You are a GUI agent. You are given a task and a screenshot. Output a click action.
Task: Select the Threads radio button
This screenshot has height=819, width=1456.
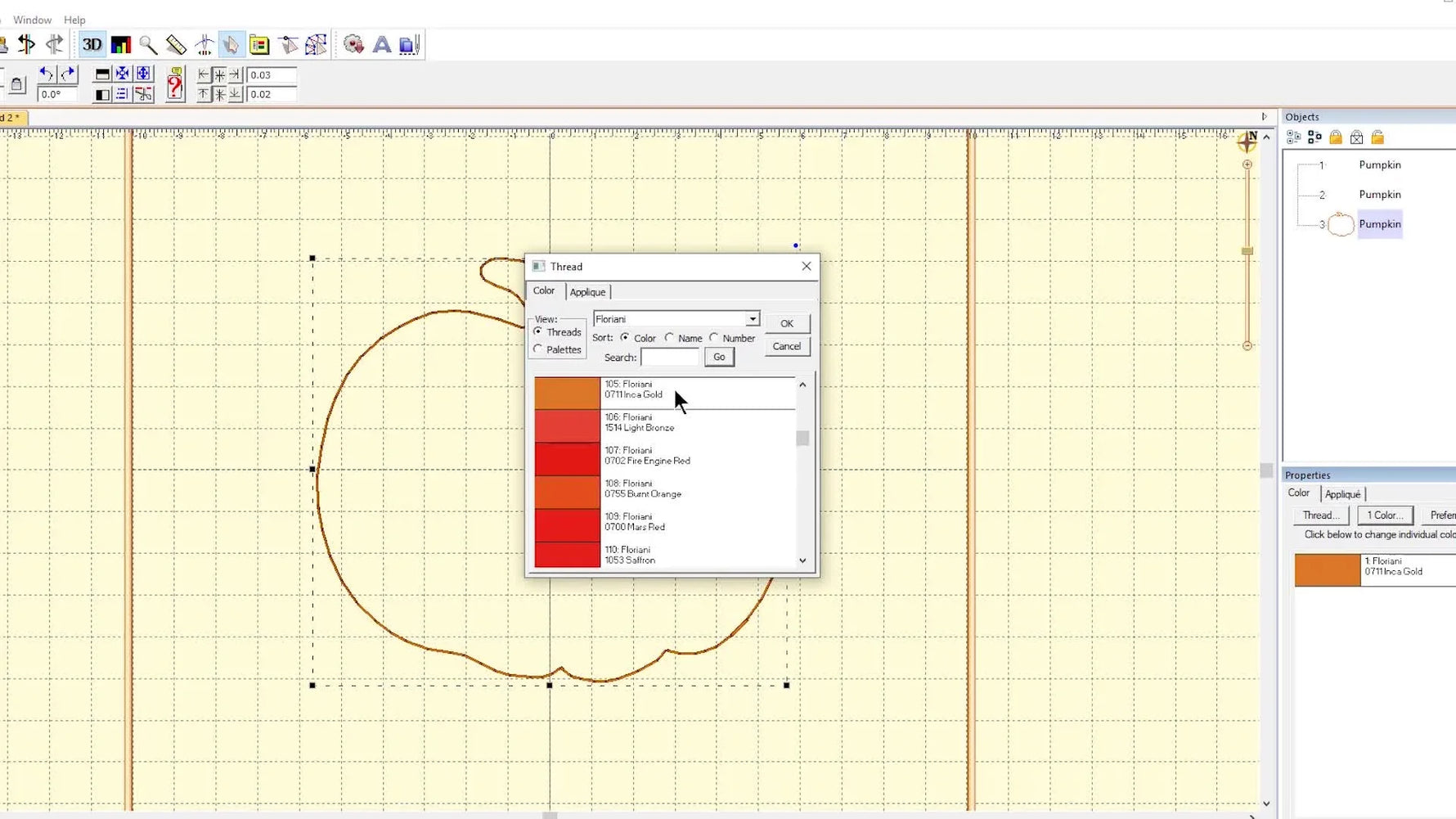click(537, 331)
